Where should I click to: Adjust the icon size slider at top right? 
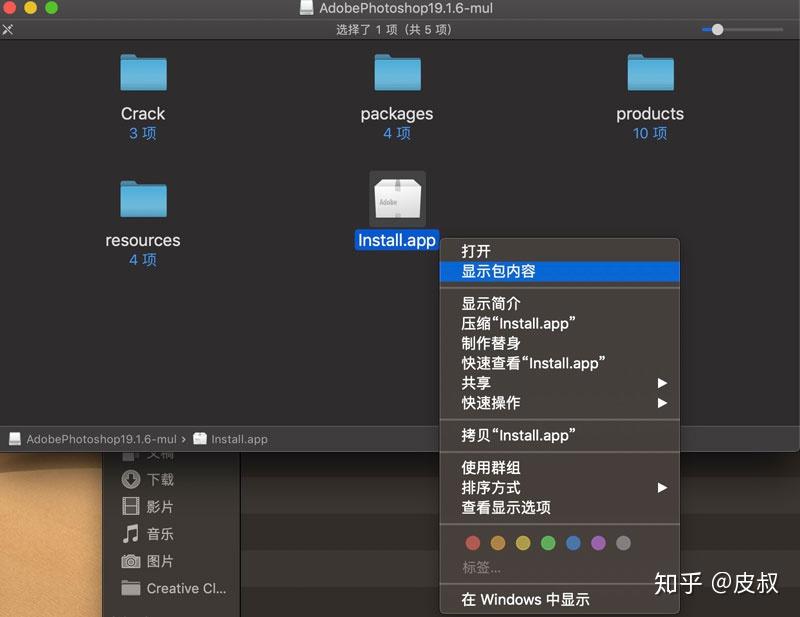click(717, 29)
